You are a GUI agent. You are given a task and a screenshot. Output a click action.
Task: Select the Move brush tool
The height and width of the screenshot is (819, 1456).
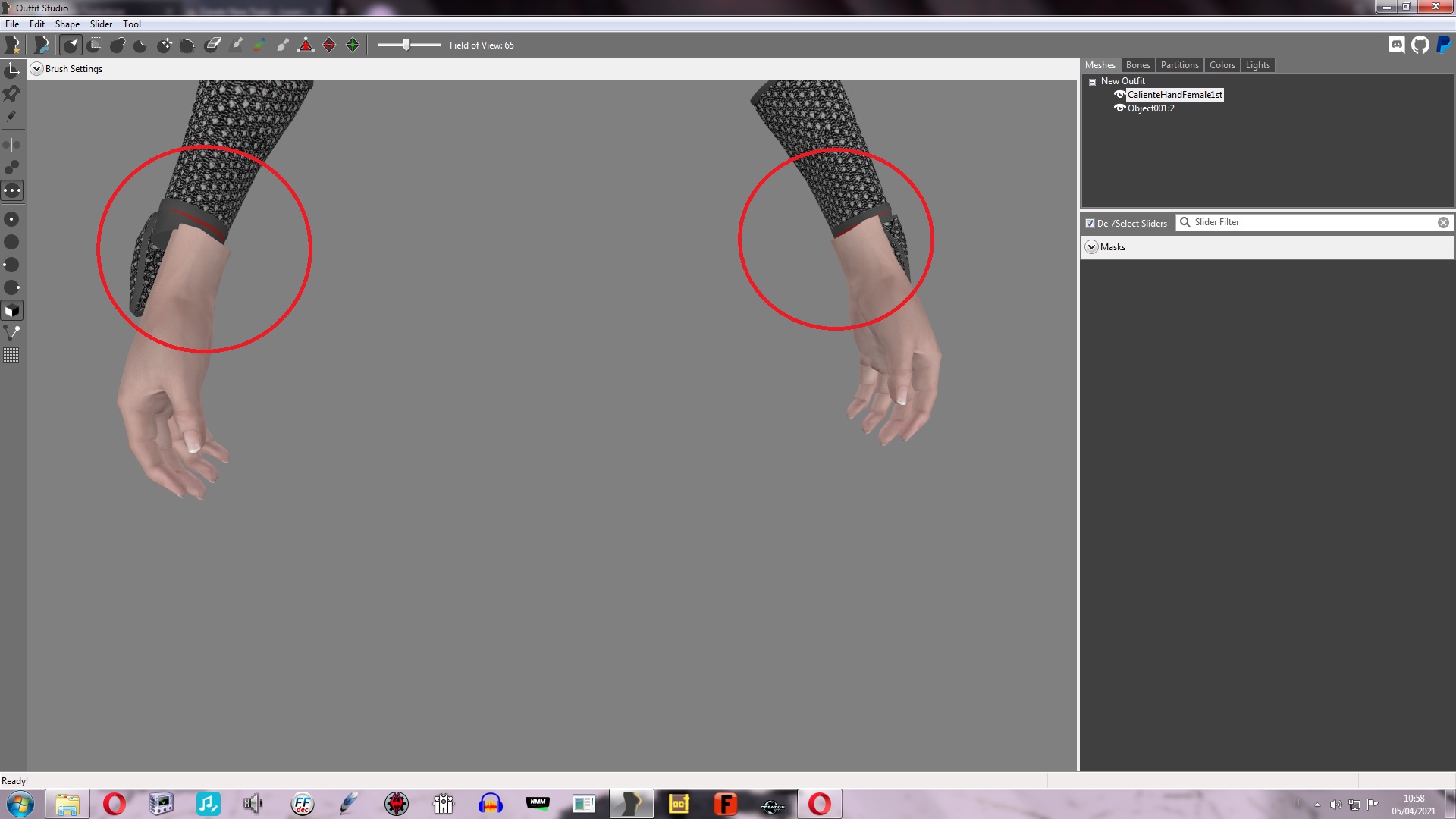165,45
